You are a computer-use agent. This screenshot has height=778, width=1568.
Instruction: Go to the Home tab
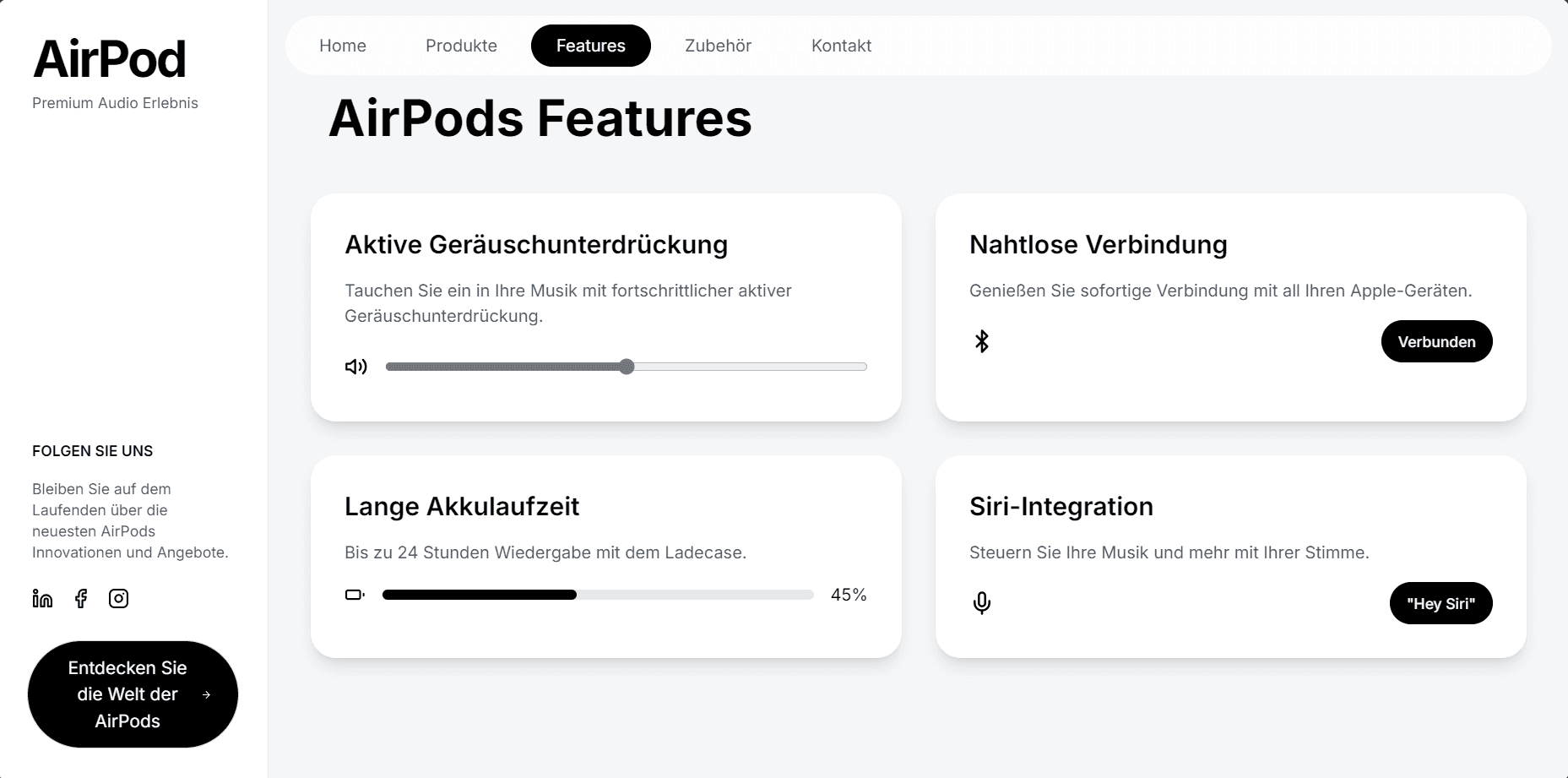[343, 46]
